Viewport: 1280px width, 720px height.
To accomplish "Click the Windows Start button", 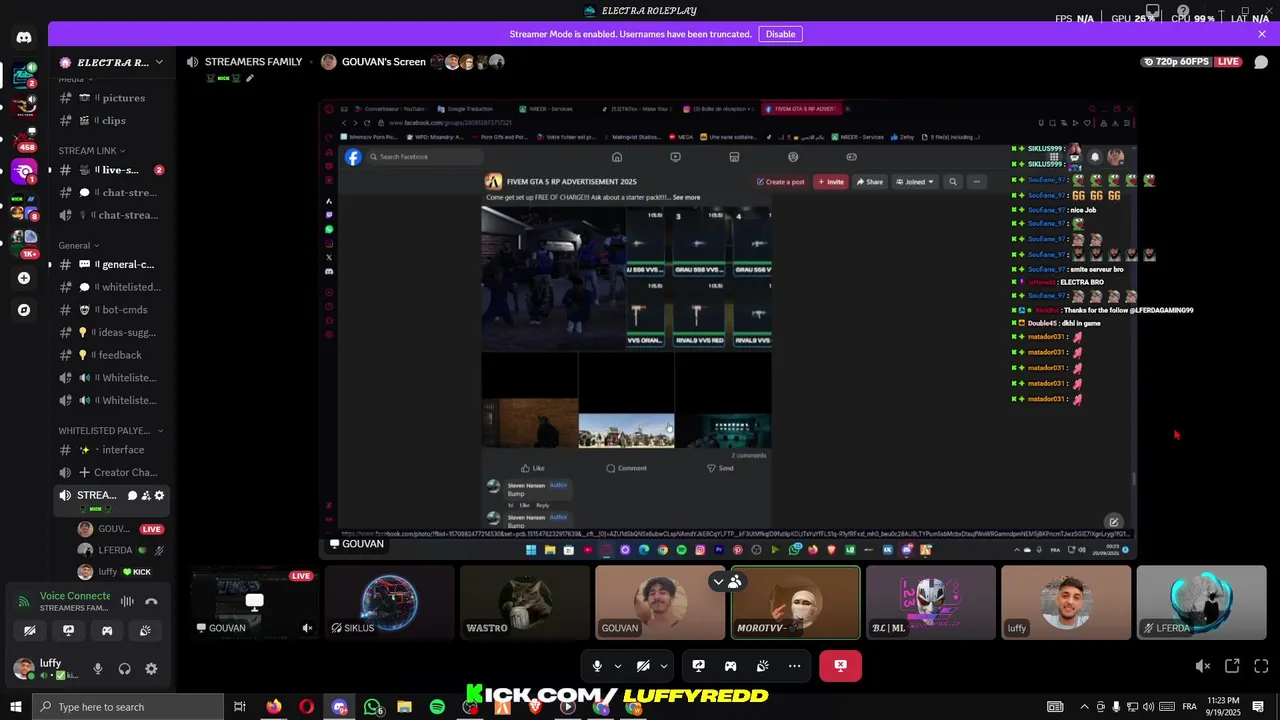I will coord(16,707).
